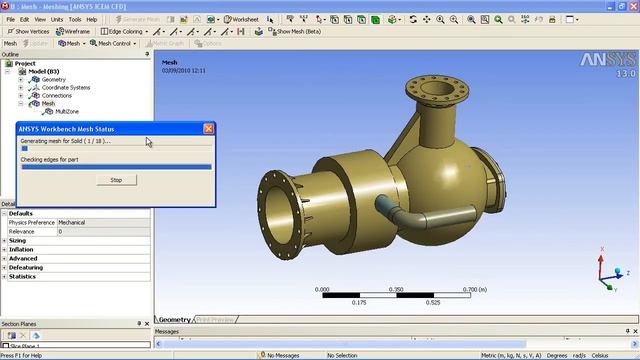Image resolution: width=640 pixels, height=360 pixels.
Task: Open the Units menu
Action: [57, 19]
